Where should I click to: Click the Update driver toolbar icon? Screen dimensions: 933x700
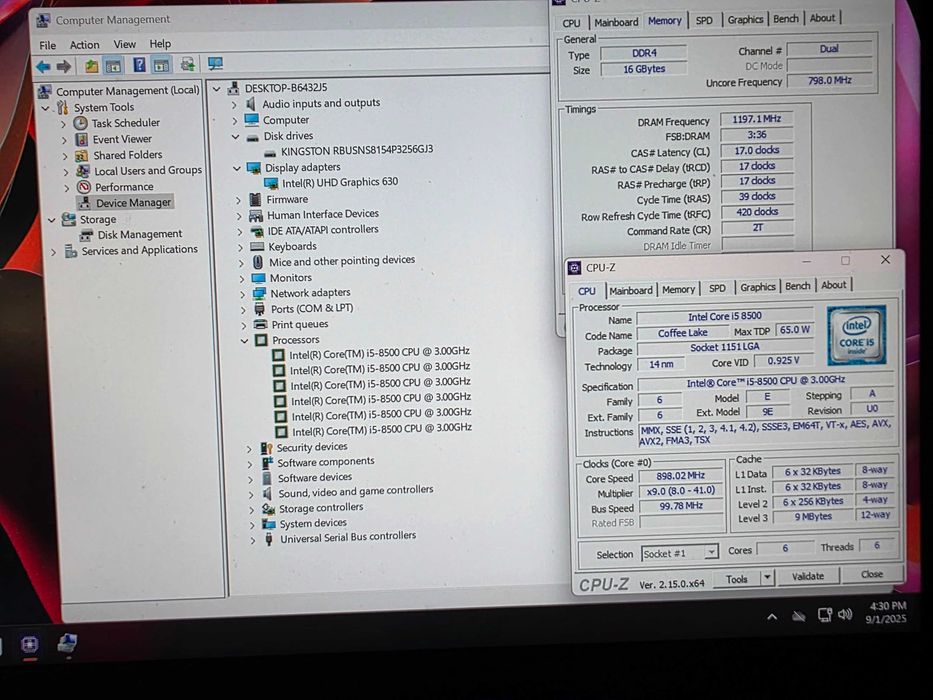pos(187,64)
